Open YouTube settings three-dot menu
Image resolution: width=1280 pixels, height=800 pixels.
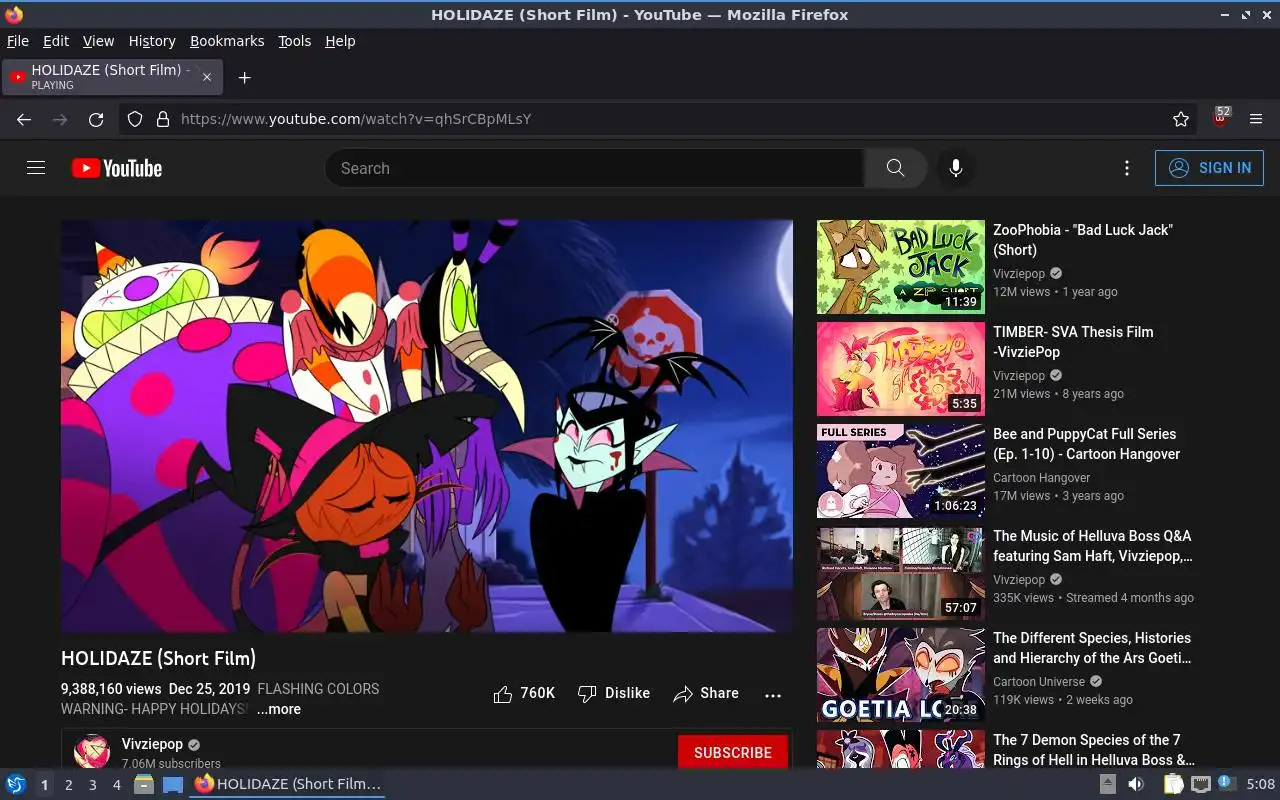coord(1127,168)
